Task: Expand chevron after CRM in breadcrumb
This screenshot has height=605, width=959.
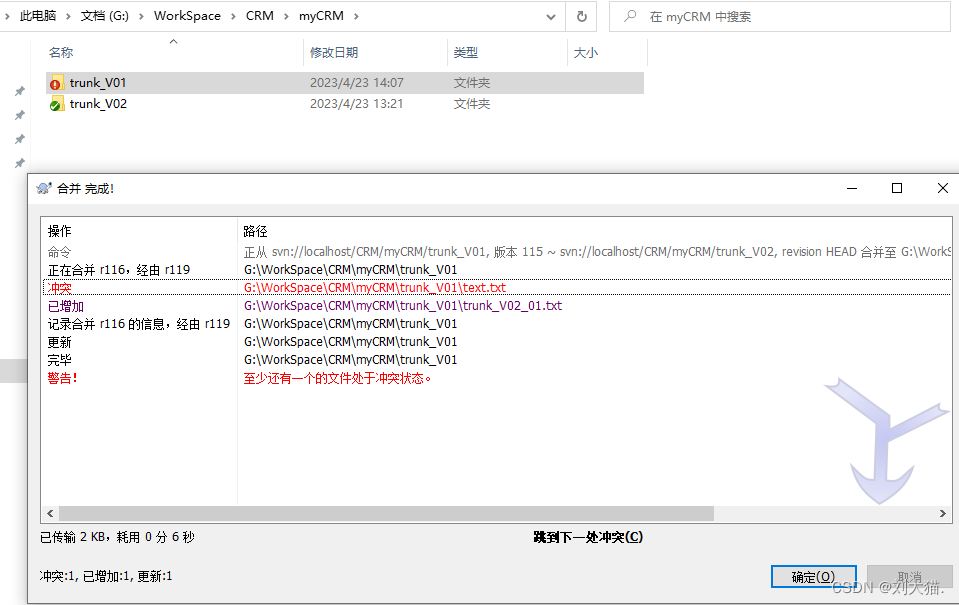Action: (x=286, y=16)
